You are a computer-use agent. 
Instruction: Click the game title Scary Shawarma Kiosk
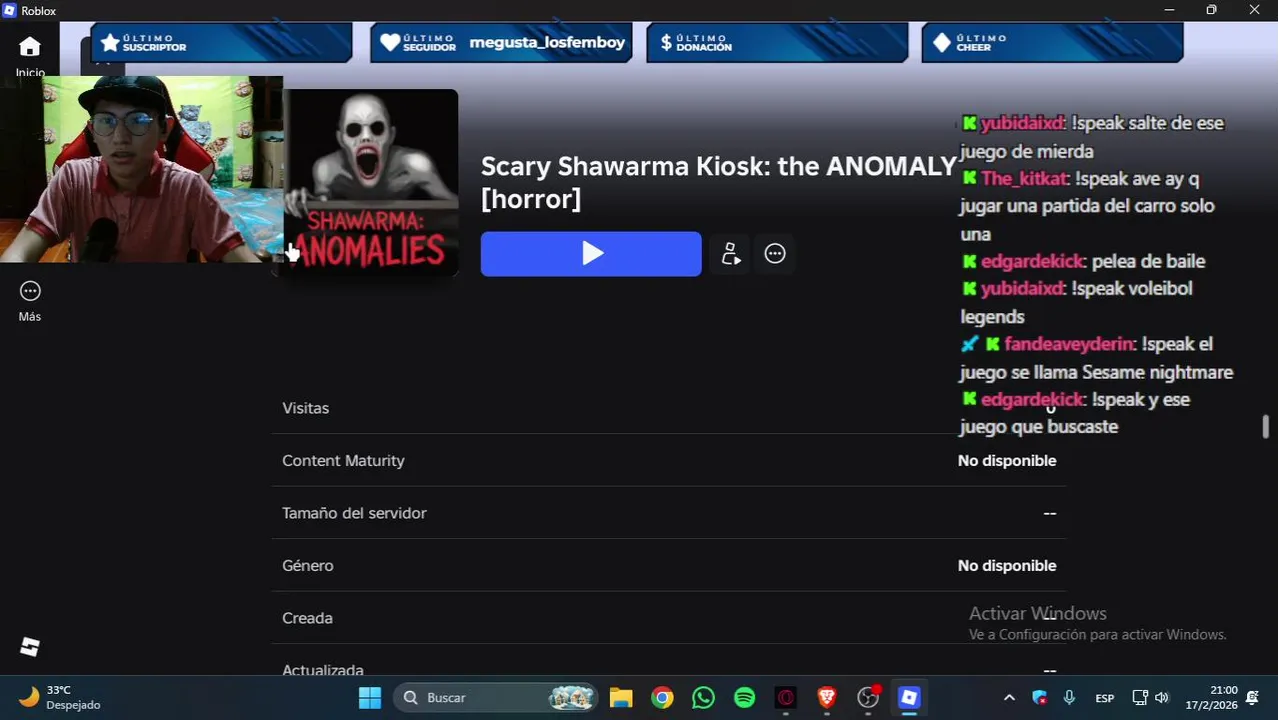tap(719, 182)
